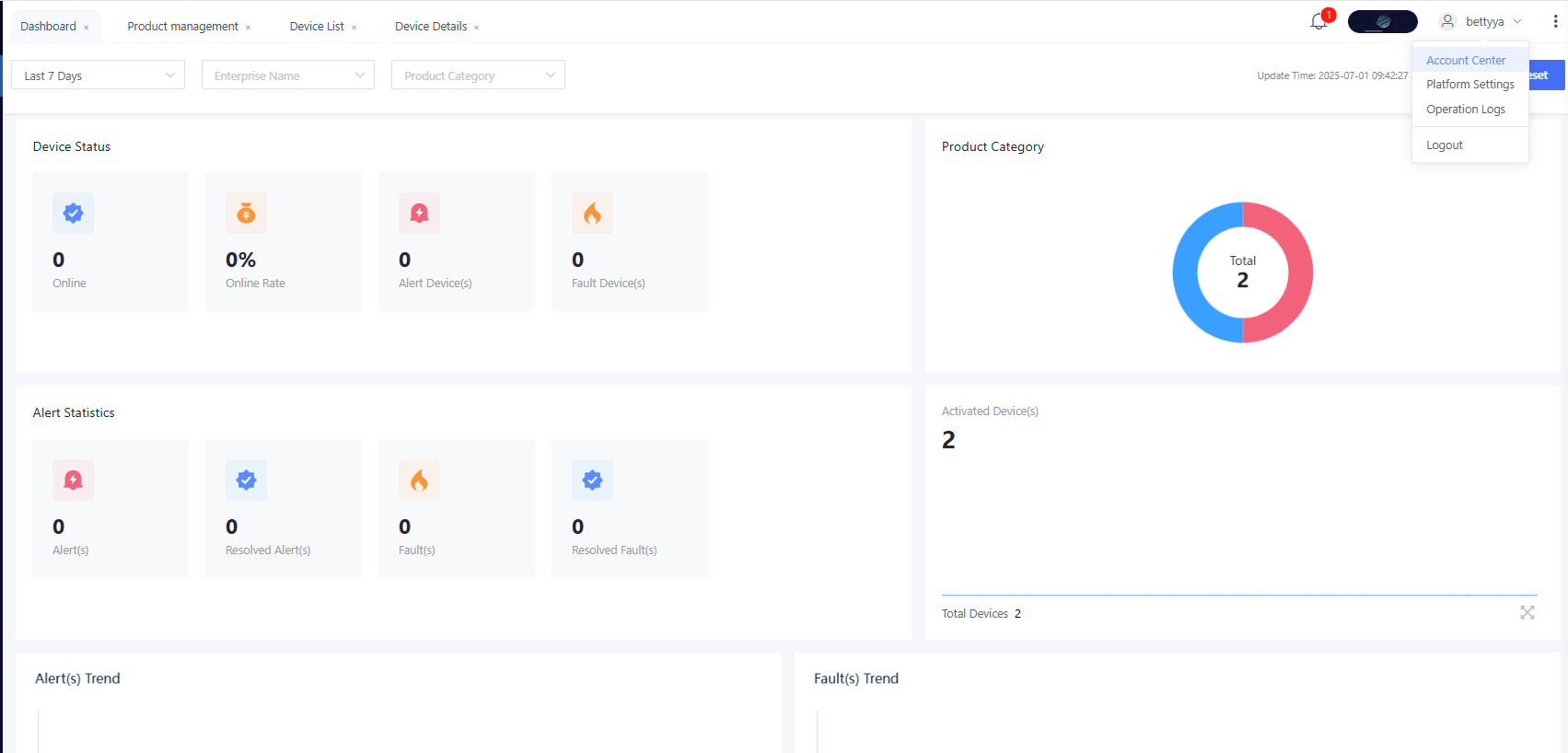Expand the Enterprise Name dropdown

287,75
